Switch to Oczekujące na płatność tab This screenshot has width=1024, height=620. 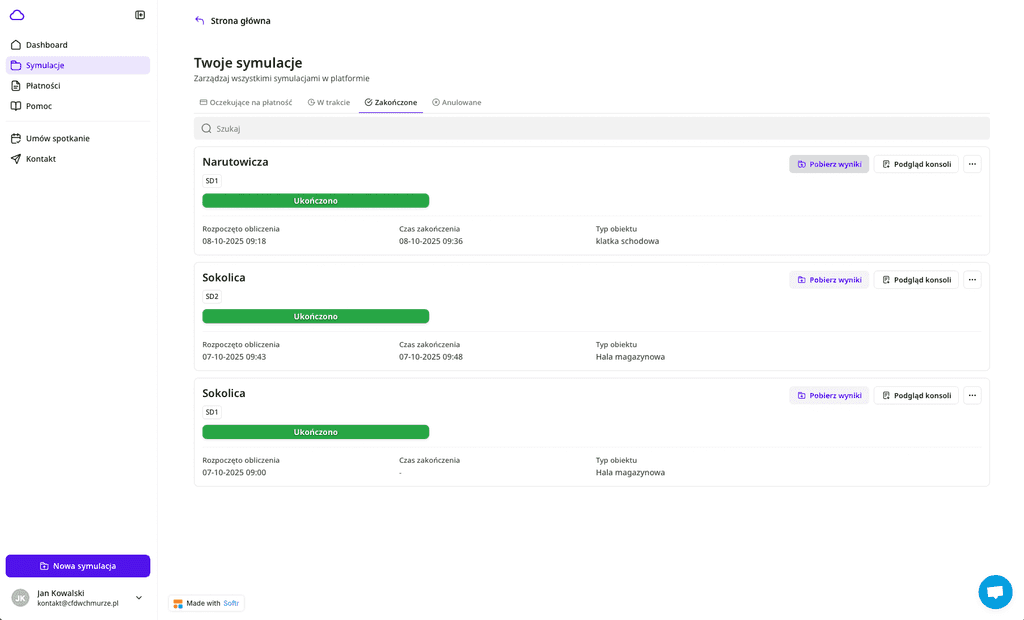[246, 102]
